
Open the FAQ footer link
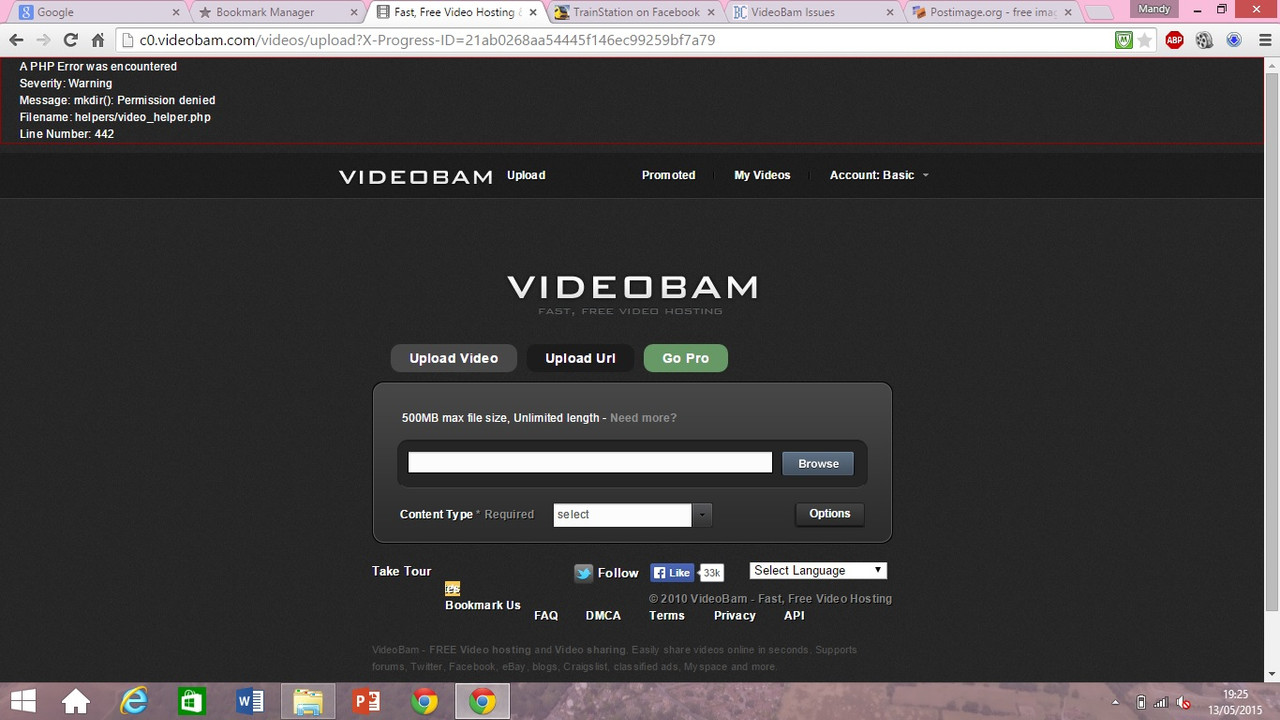tap(546, 615)
